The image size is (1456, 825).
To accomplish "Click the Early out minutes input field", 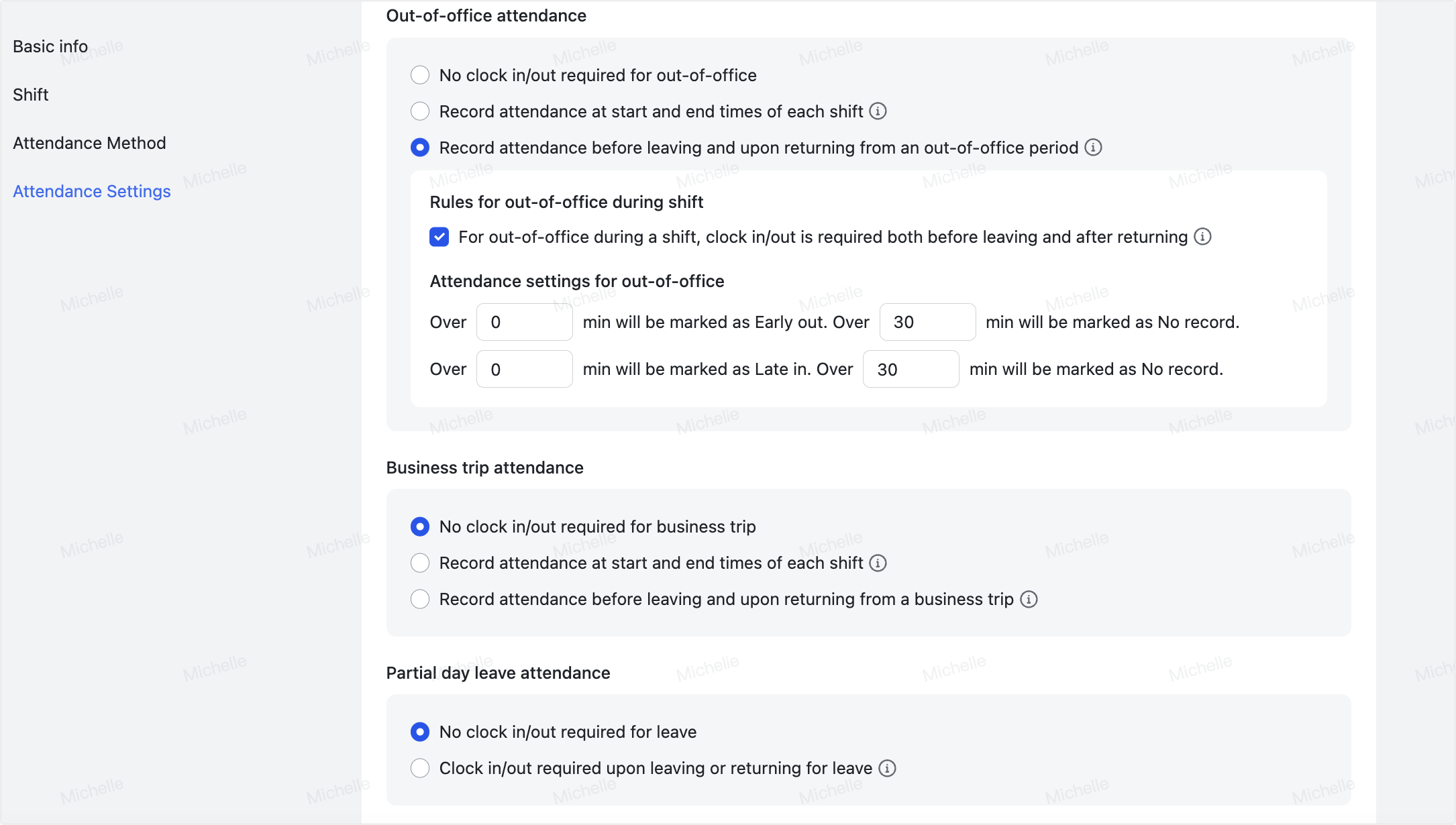I will coord(525,322).
